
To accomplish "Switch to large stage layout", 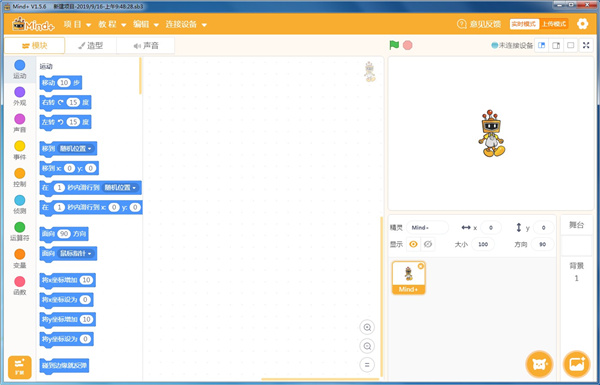I will [x=556, y=45].
